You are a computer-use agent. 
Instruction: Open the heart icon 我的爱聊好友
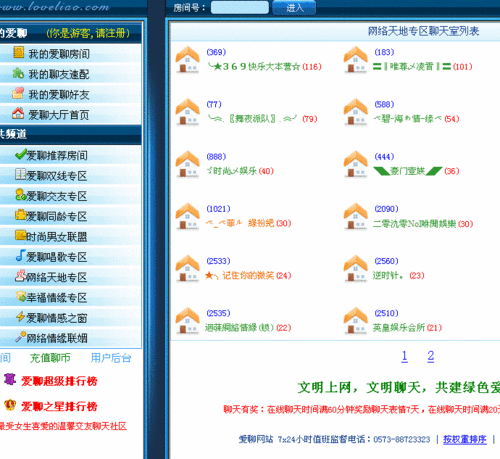coord(18,93)
